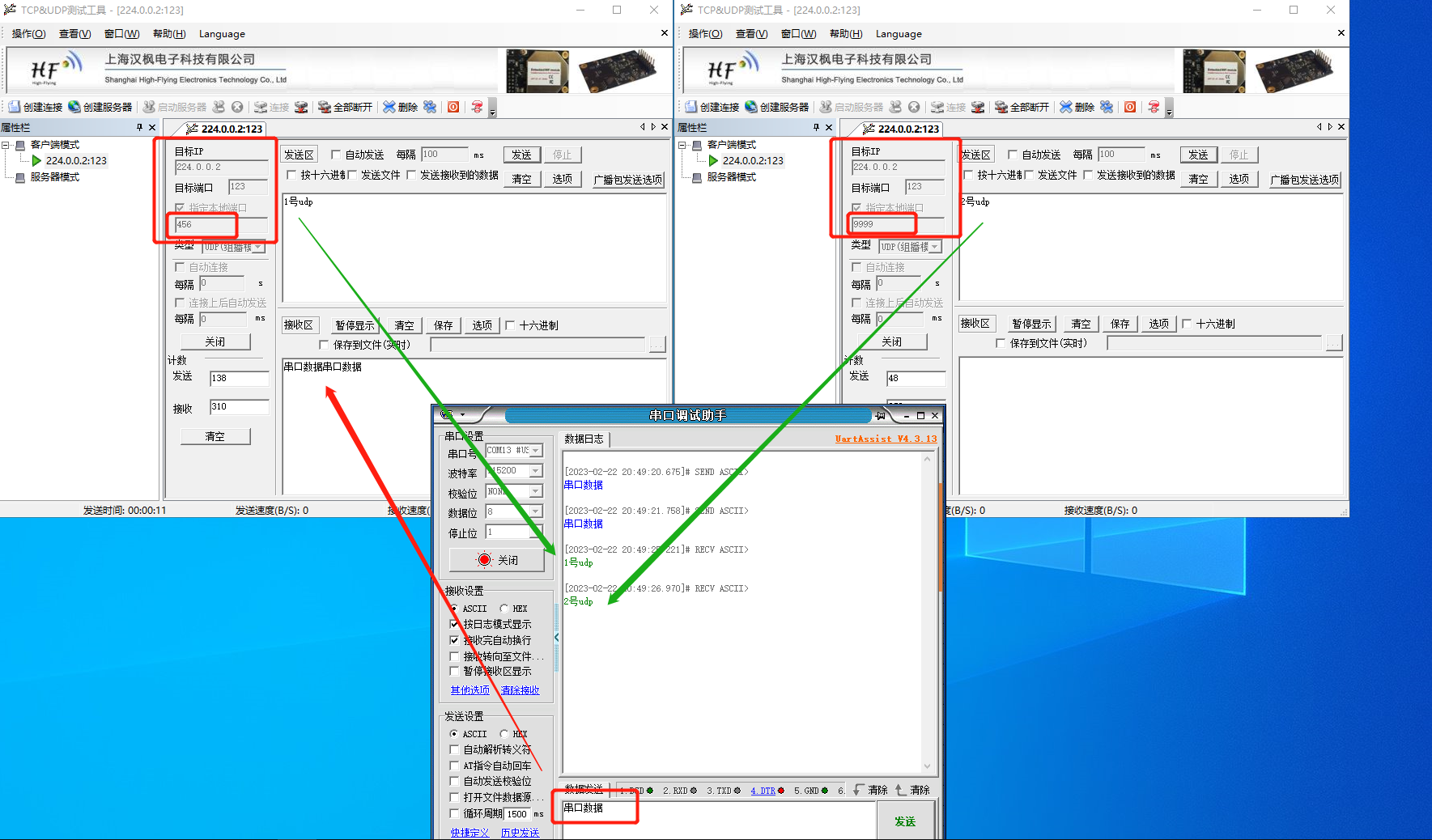Collapse the side panel arrow in 串口调试助手
This screenshot has width=1432, height=840.
556,638
